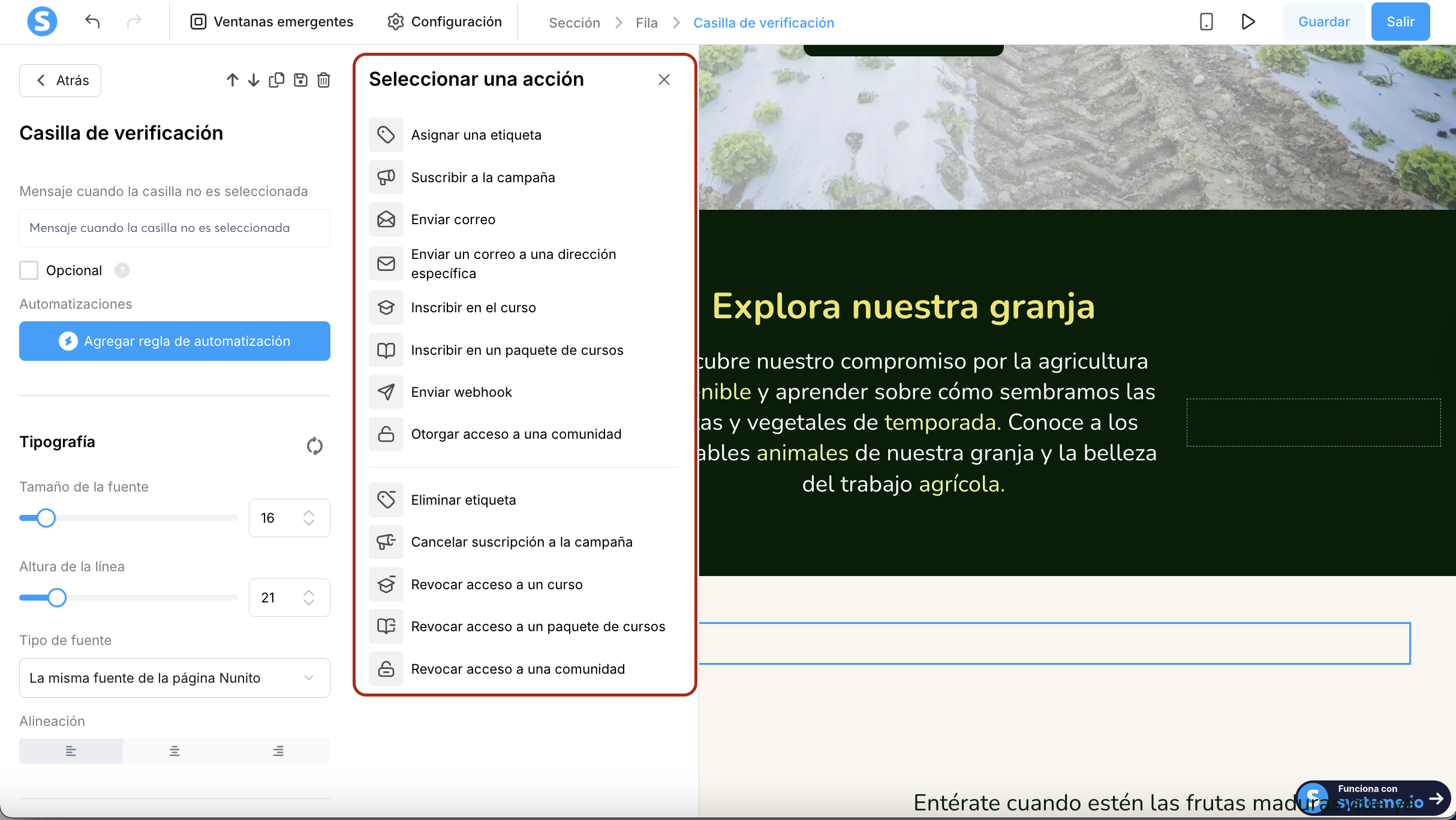Reset typography with refresh icon

pyautogui.click(x=314, y=446)
